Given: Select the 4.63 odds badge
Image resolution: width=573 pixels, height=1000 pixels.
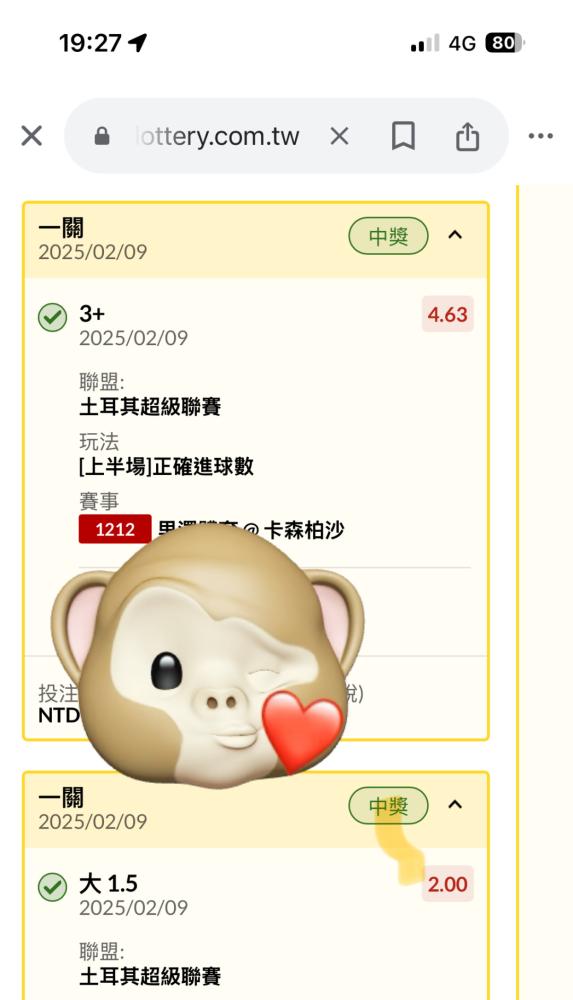Looking at the screenshot, I should click(447, 314).
